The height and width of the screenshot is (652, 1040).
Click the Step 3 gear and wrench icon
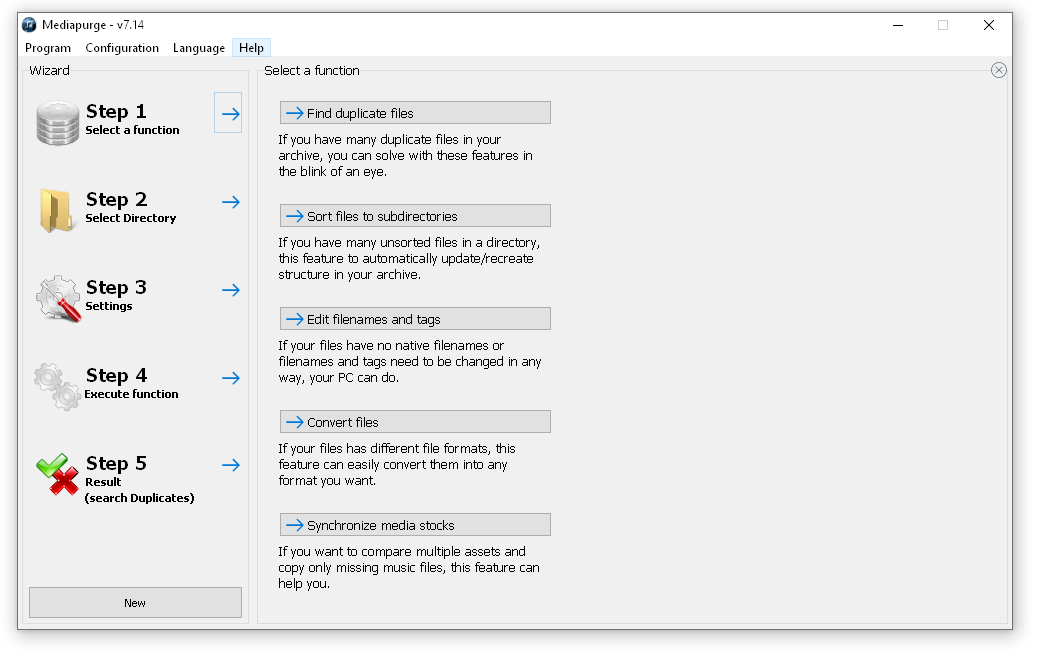tap(57, 298)
